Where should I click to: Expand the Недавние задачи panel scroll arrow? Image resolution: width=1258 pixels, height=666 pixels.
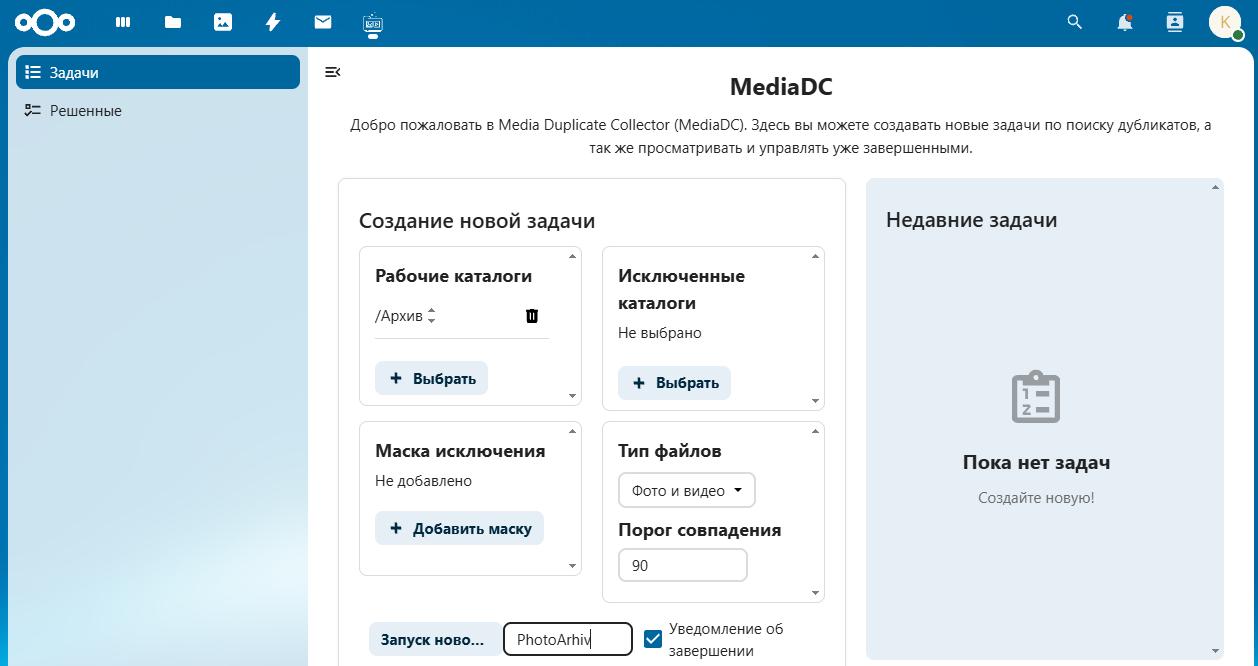[x=1213, y=186]
